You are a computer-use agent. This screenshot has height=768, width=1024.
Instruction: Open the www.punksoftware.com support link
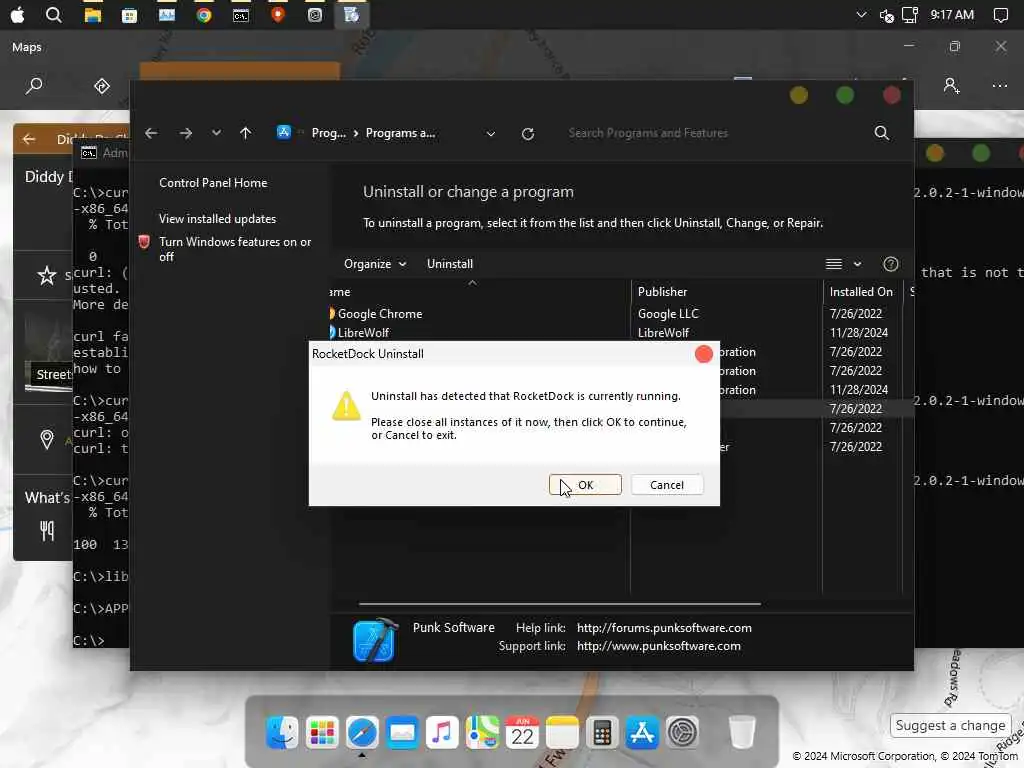658,646
